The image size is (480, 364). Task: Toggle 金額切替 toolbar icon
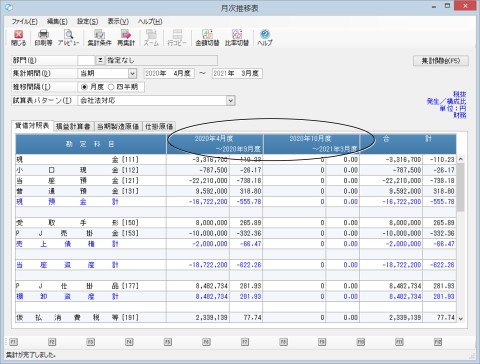(x=207, y=38)
